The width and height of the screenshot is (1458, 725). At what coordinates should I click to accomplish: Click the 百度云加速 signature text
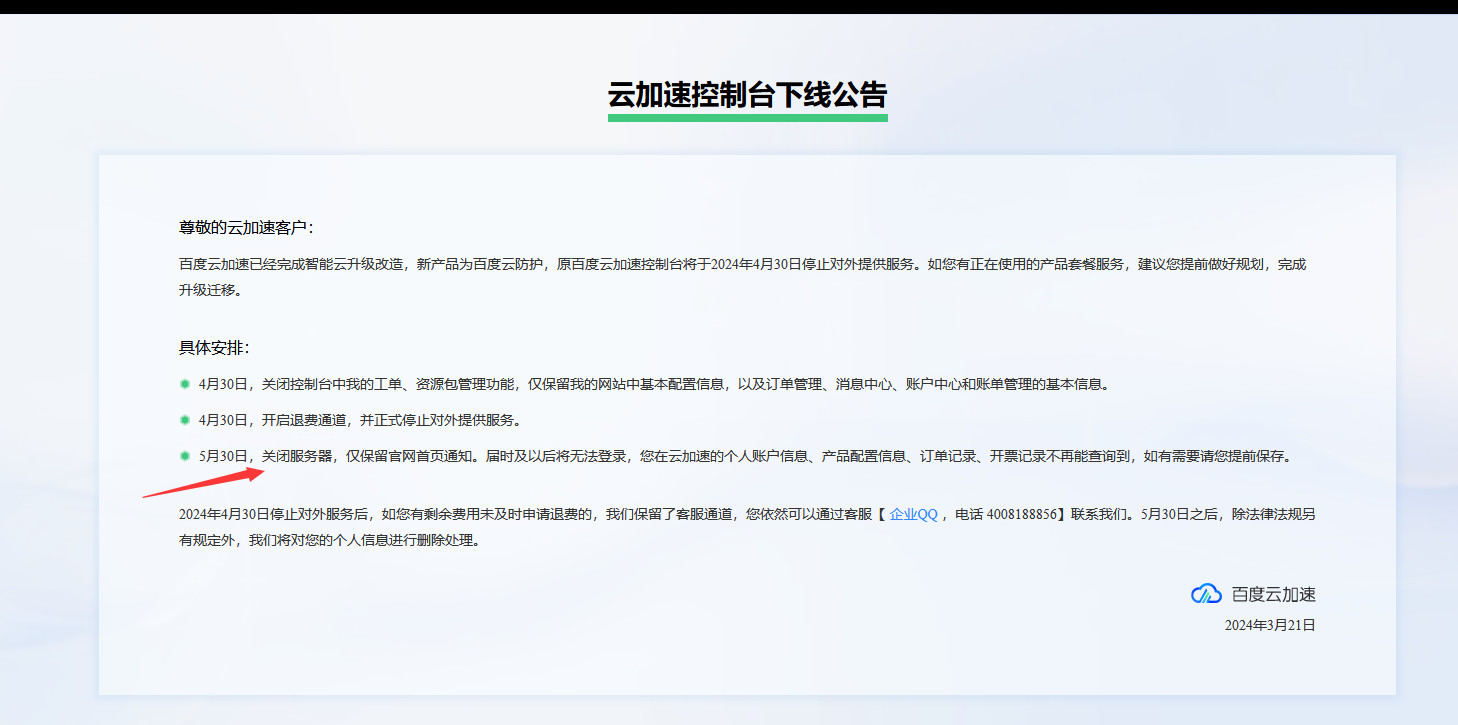1273,594
